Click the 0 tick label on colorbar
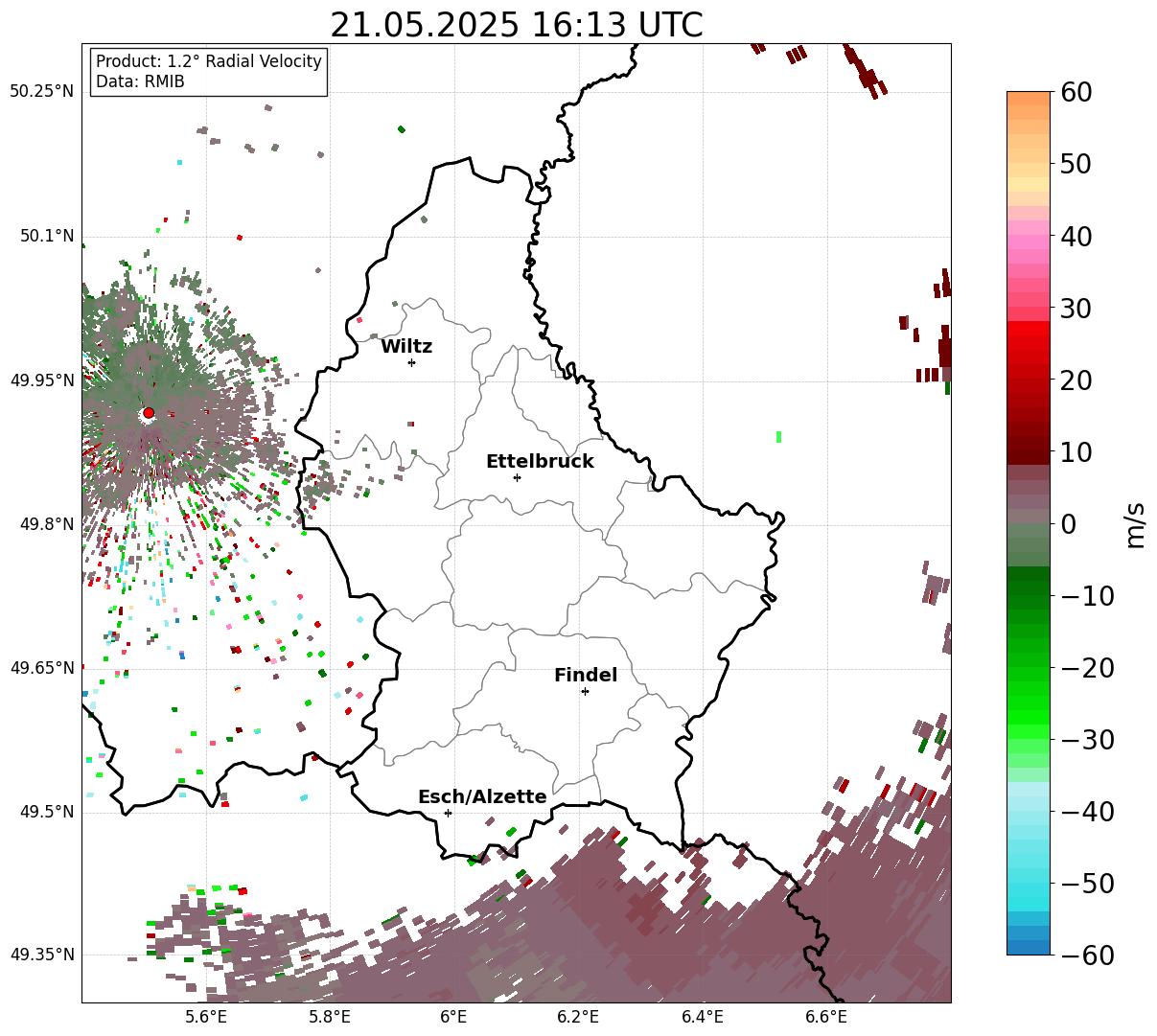1157x1036 pixels. point(1069,524)
